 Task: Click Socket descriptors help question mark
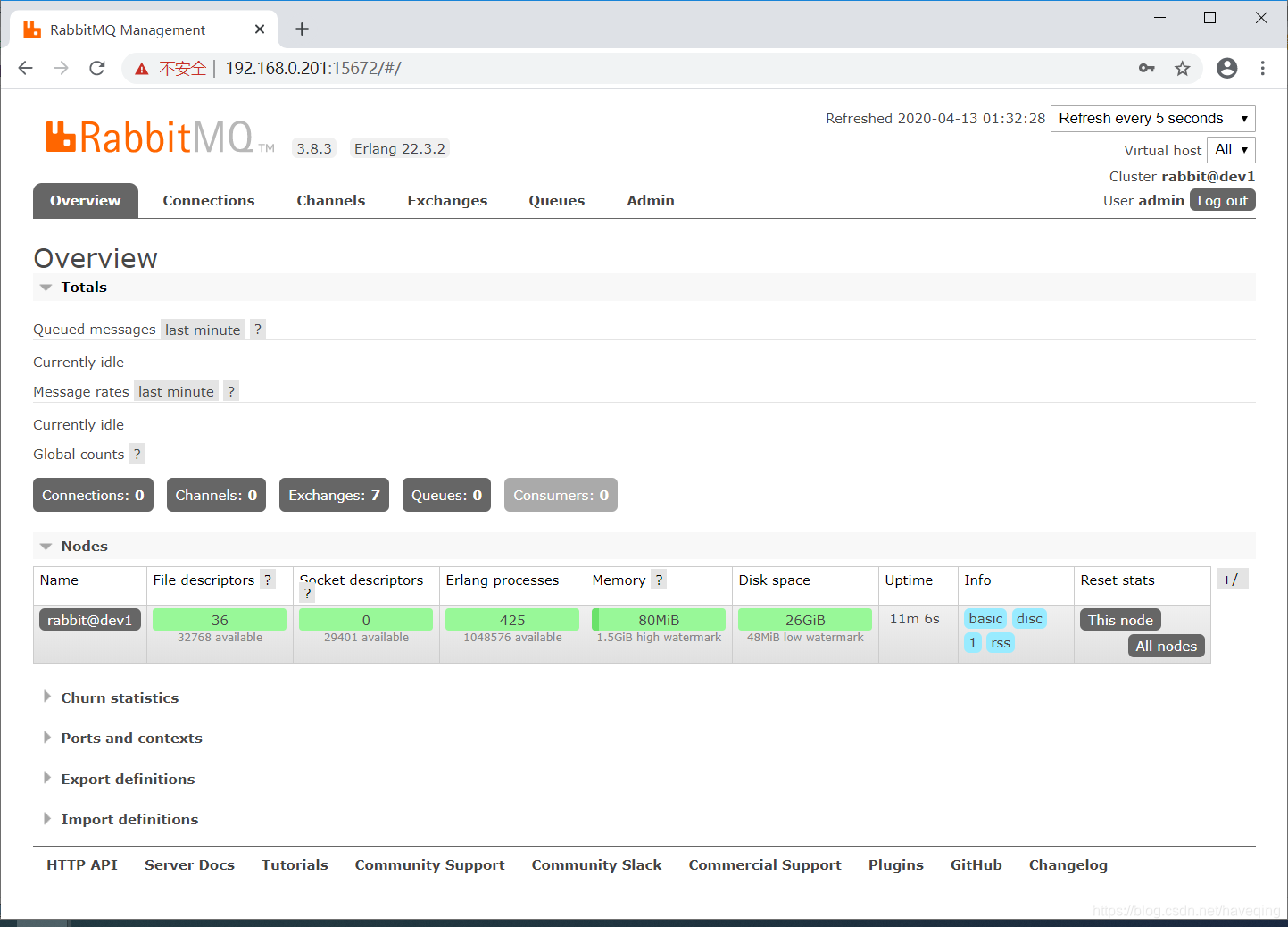[307, 594]
